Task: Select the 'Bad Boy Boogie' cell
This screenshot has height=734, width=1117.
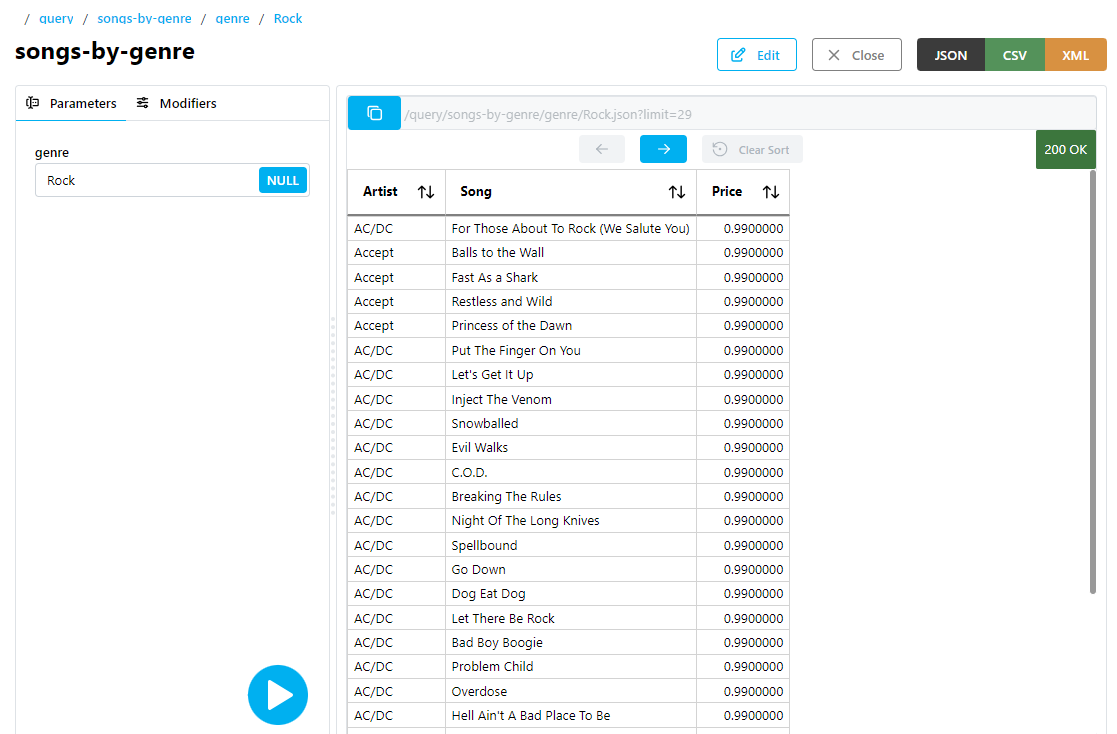Action: click(571, 643)
